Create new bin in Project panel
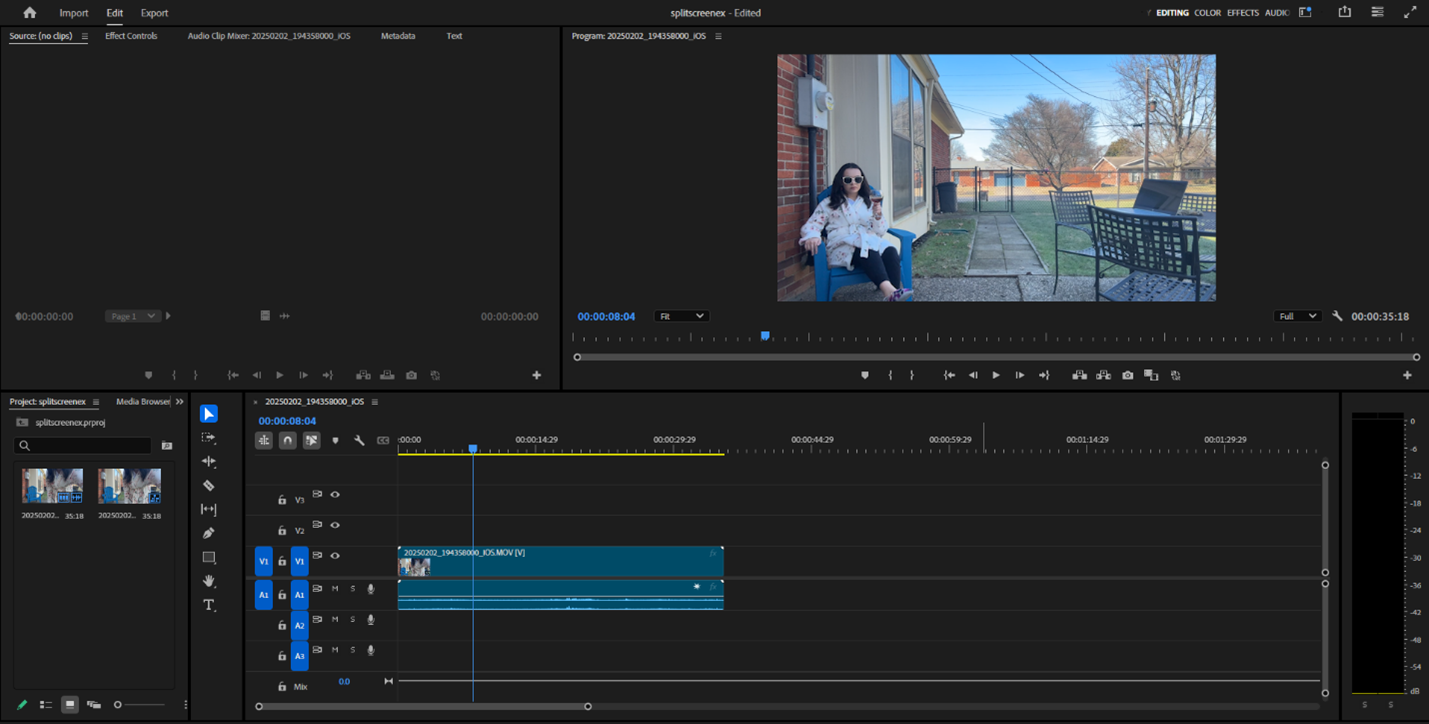Viewport: 1429px width, 724px height. pyautogui.click(x=167, y=446)
